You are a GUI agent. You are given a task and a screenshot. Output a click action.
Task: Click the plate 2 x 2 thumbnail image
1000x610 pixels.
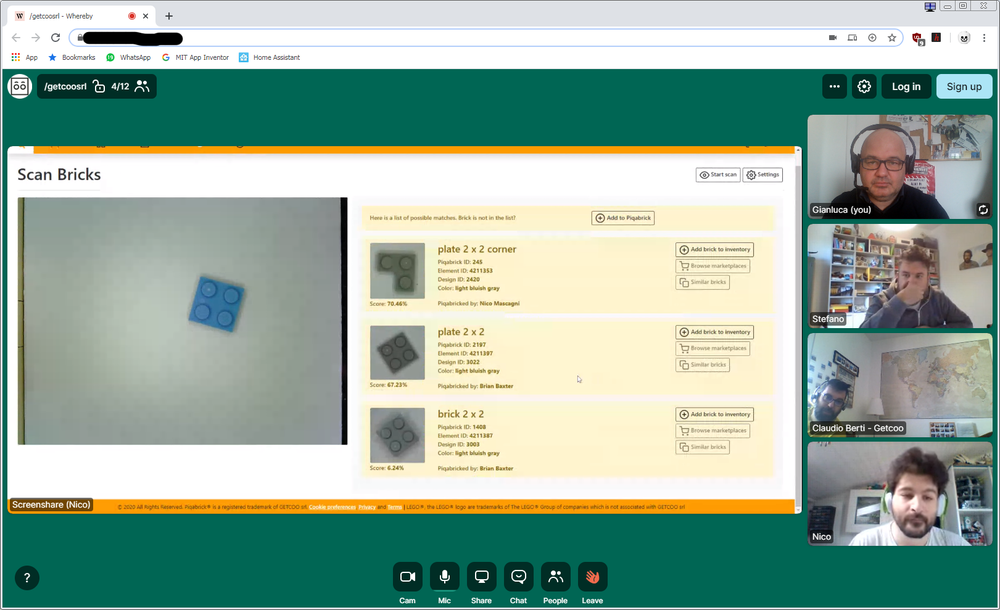[x=397, y=353]
